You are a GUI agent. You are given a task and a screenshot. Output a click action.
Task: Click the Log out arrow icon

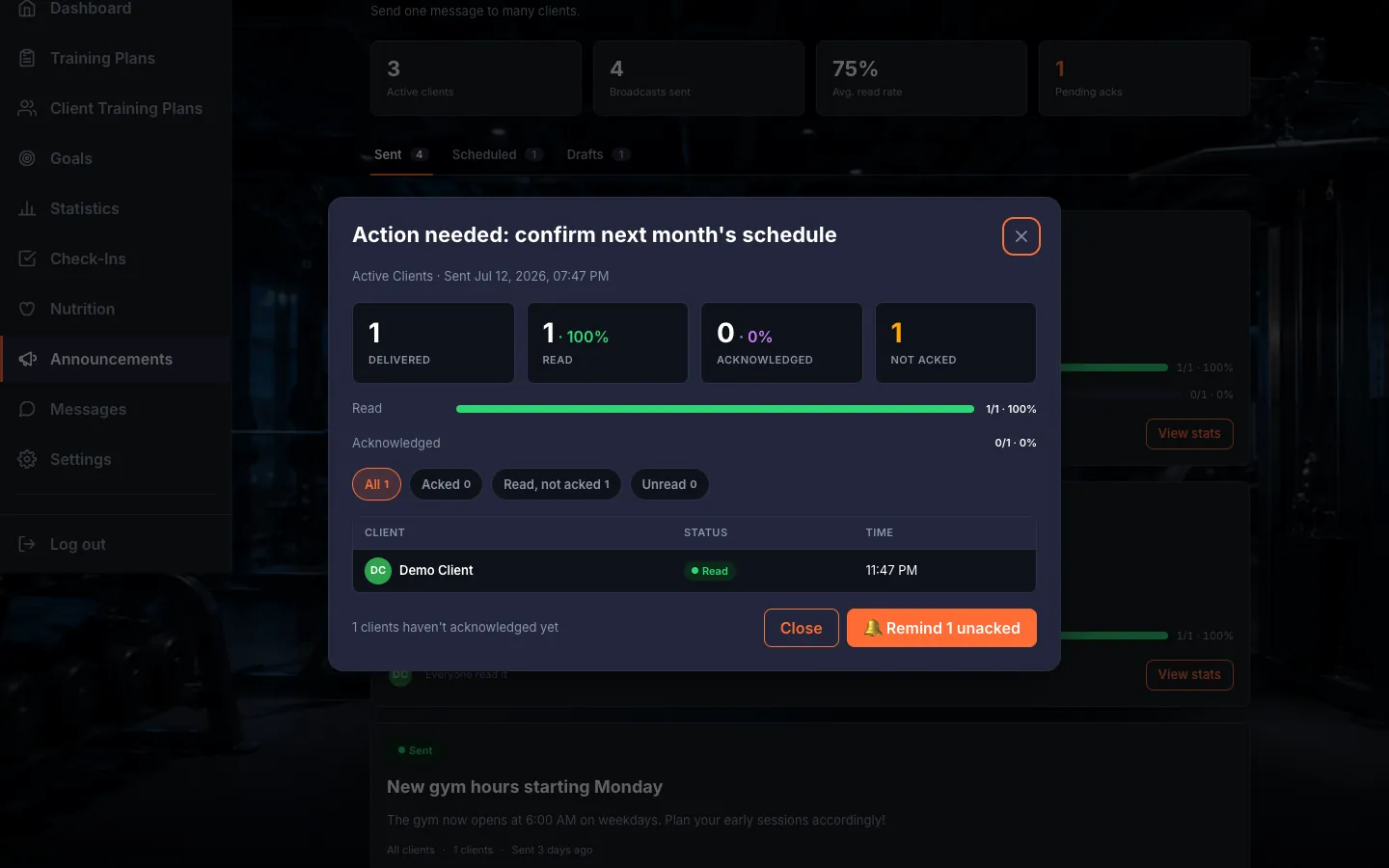27,544
